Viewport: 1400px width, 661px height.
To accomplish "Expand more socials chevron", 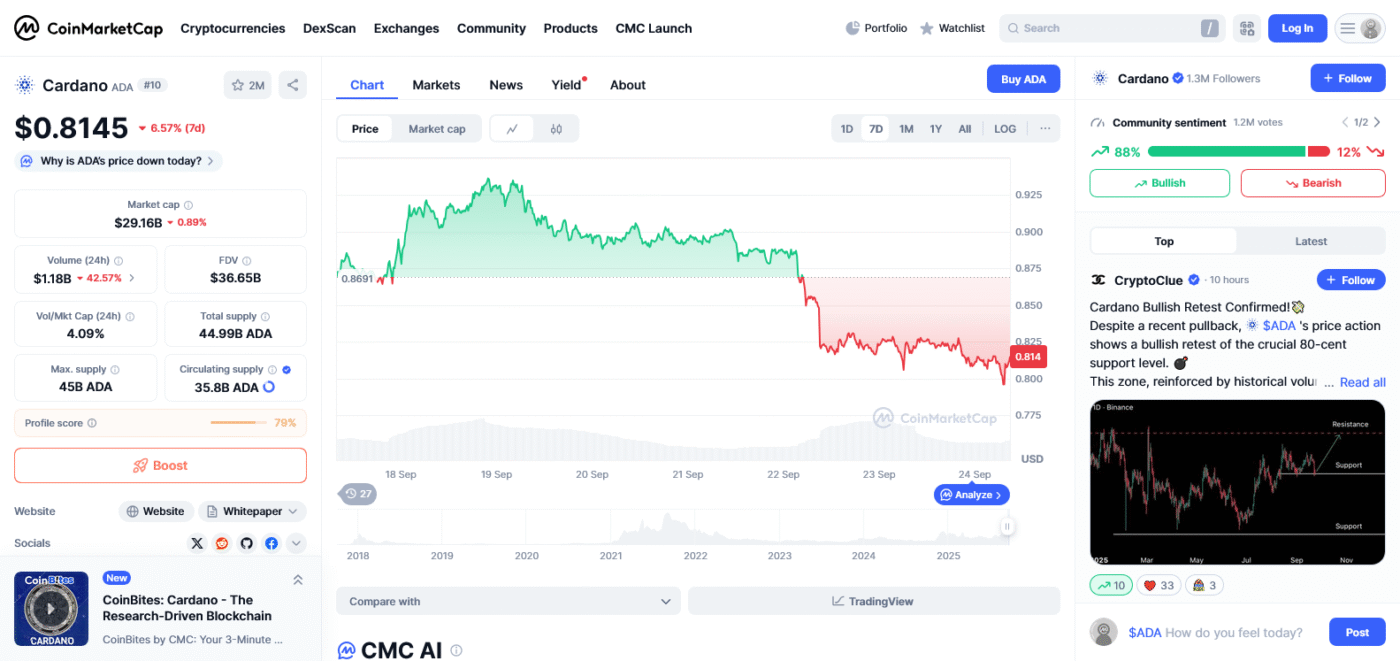I will [x=297, y=543].
